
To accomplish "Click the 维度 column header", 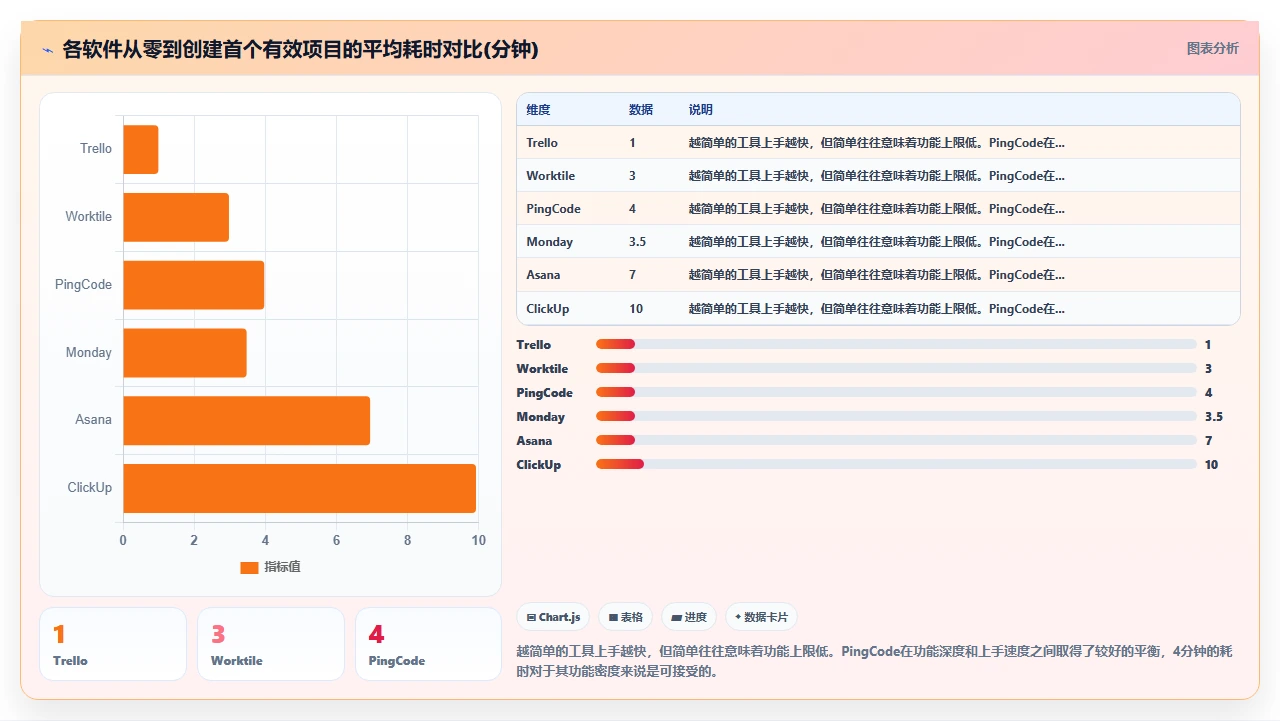I will (538, 109).
